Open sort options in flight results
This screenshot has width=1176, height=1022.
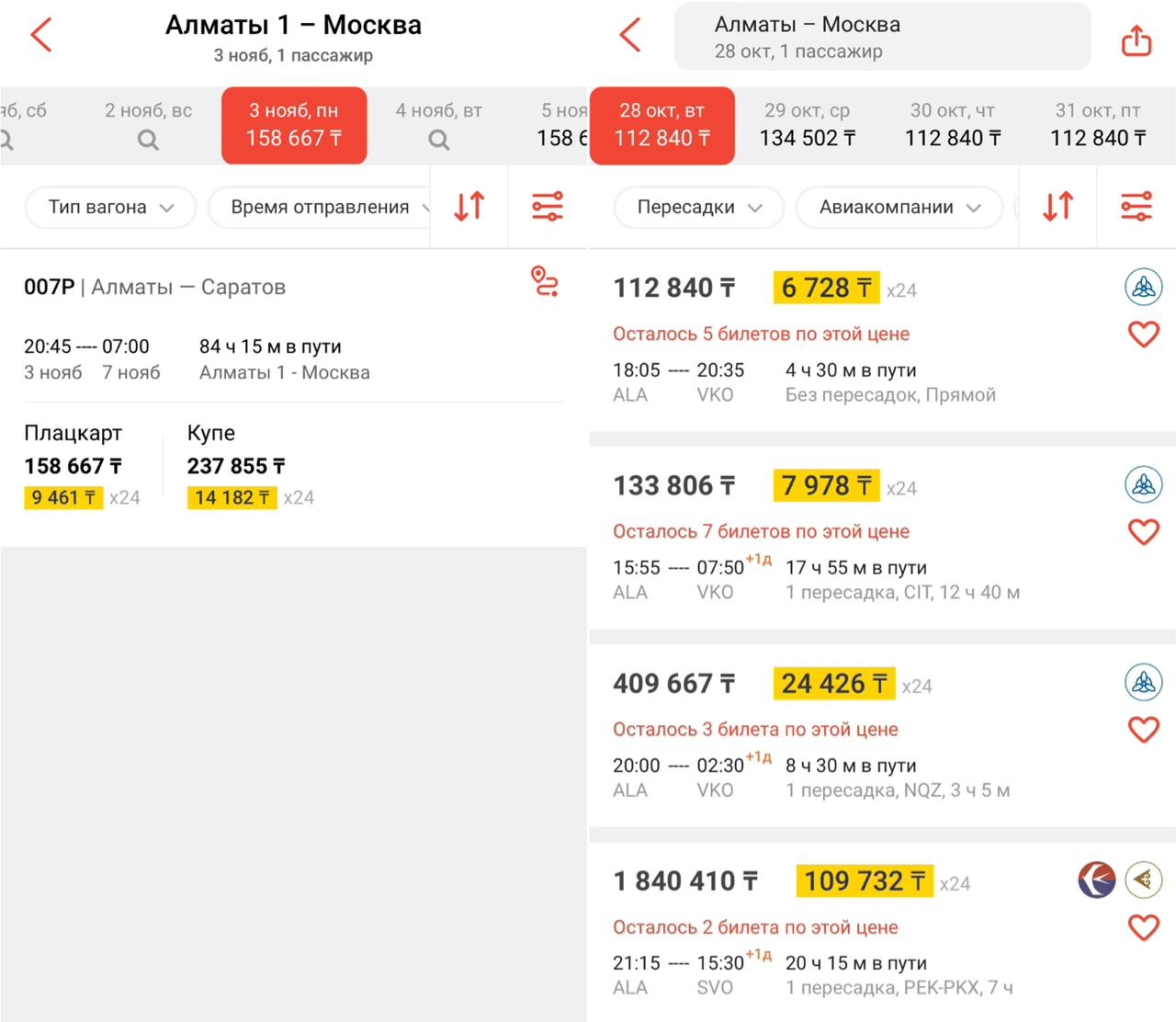(1057, 207)
